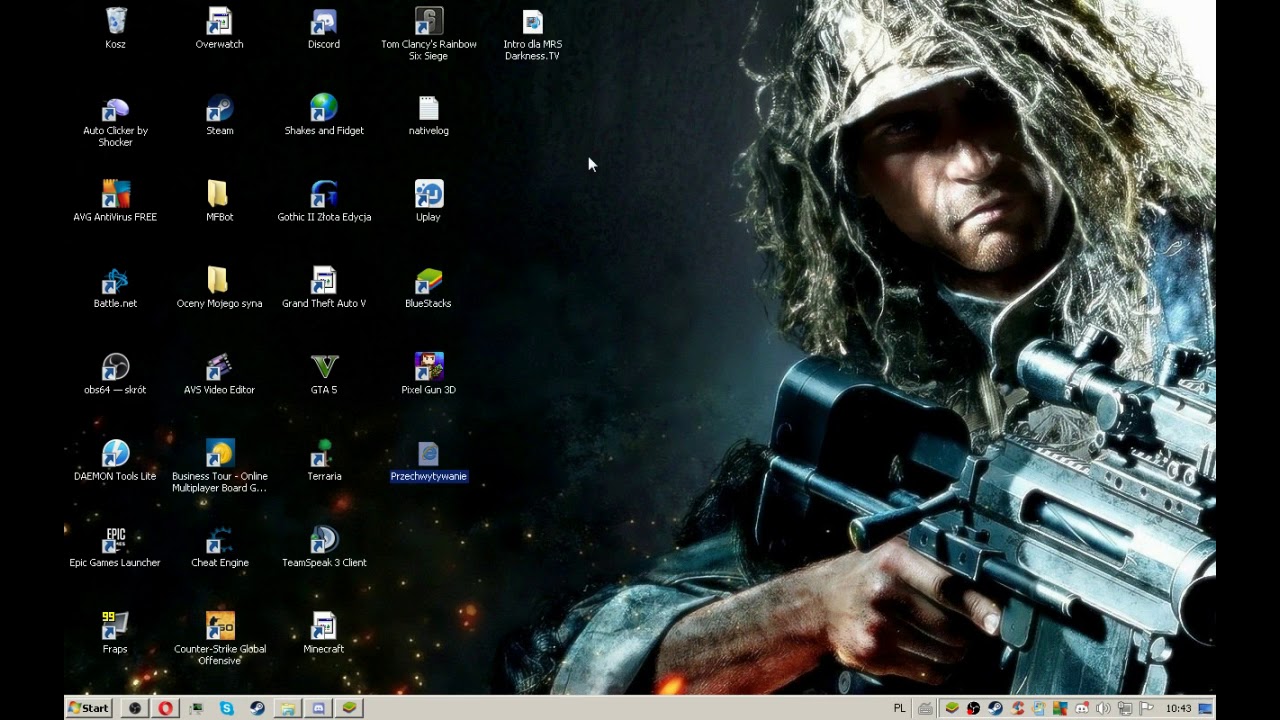Open the volume speaker tray icon
The image size is (1280, 720).
1103,708
